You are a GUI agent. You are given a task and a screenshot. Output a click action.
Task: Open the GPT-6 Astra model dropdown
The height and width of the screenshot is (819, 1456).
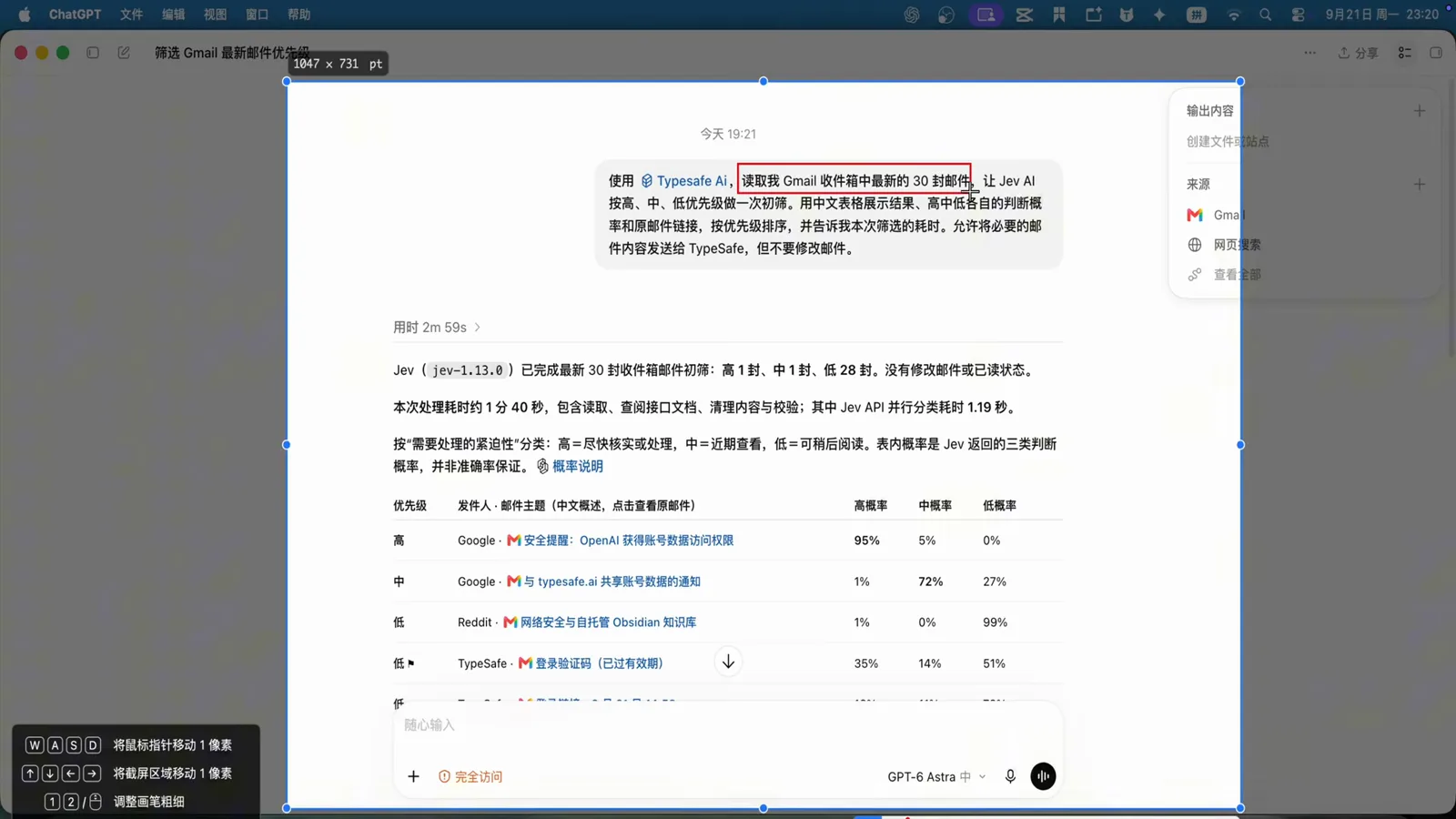936,777
